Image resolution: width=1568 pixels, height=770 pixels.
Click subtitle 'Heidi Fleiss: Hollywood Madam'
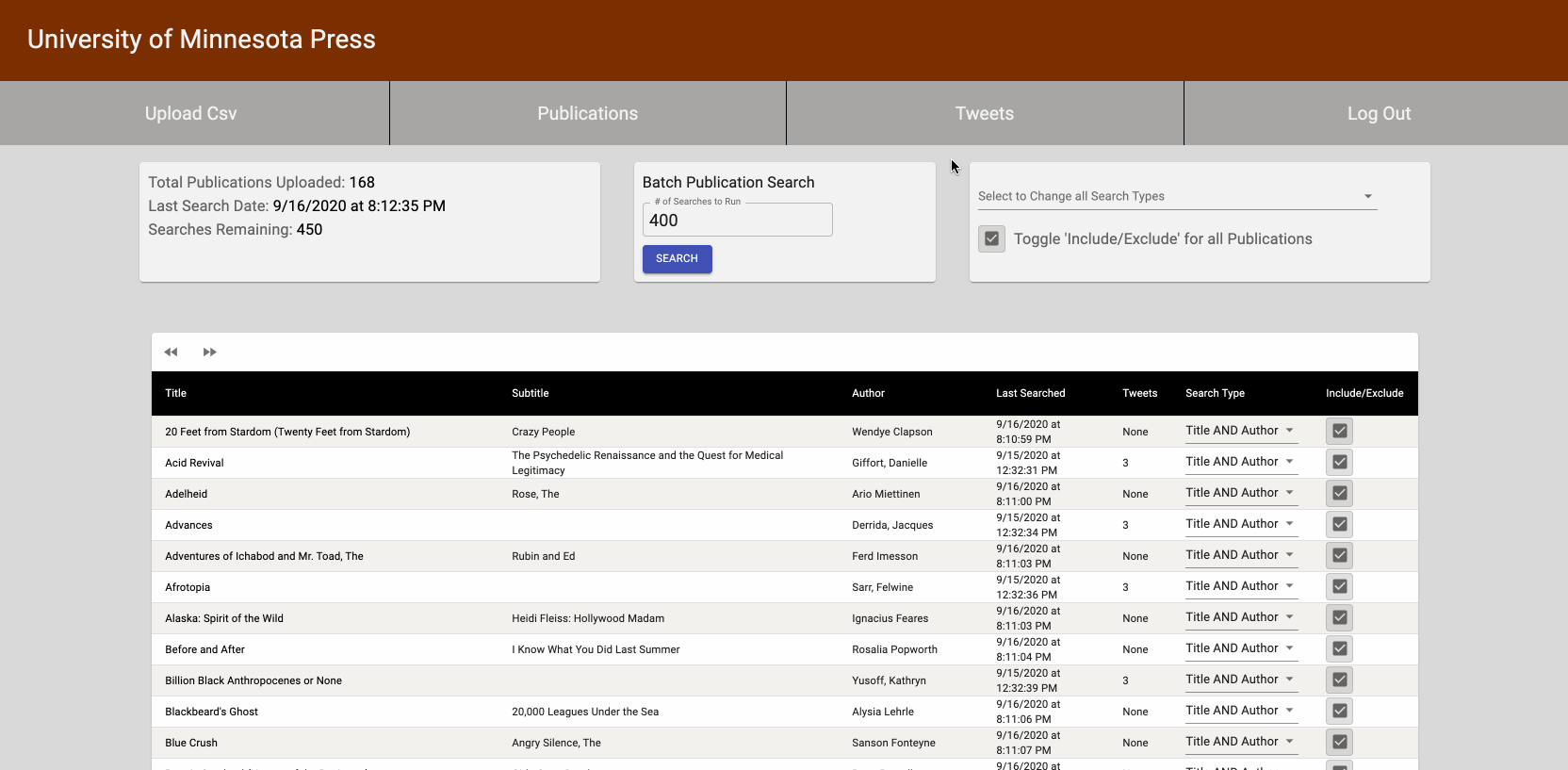click(588, 618)
